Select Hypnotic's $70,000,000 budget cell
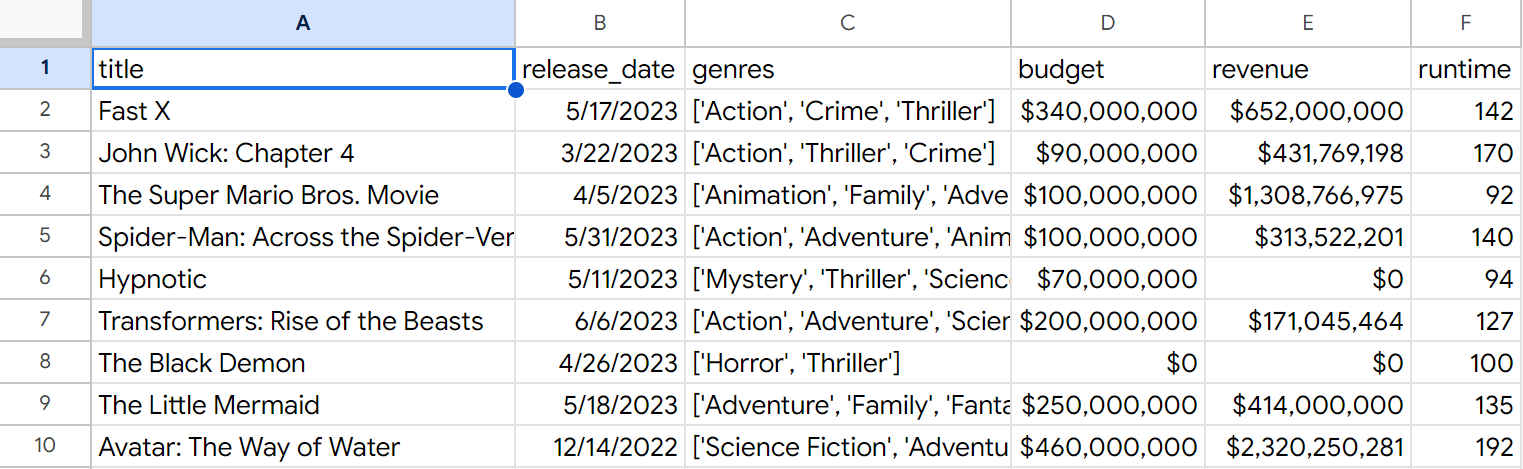 pos(1108,279)
